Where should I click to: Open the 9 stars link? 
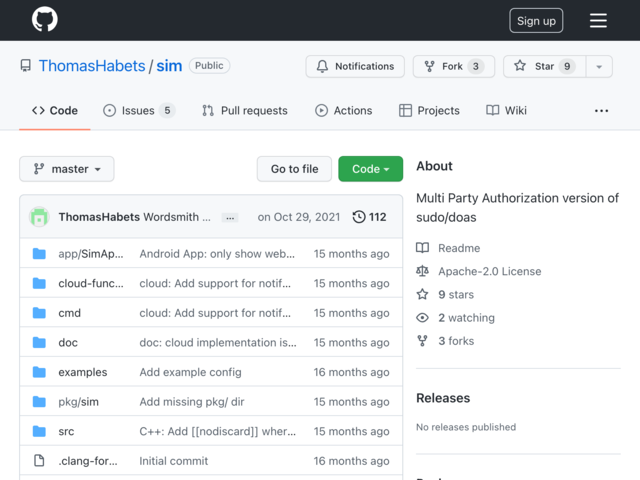(x=445, y=295)
